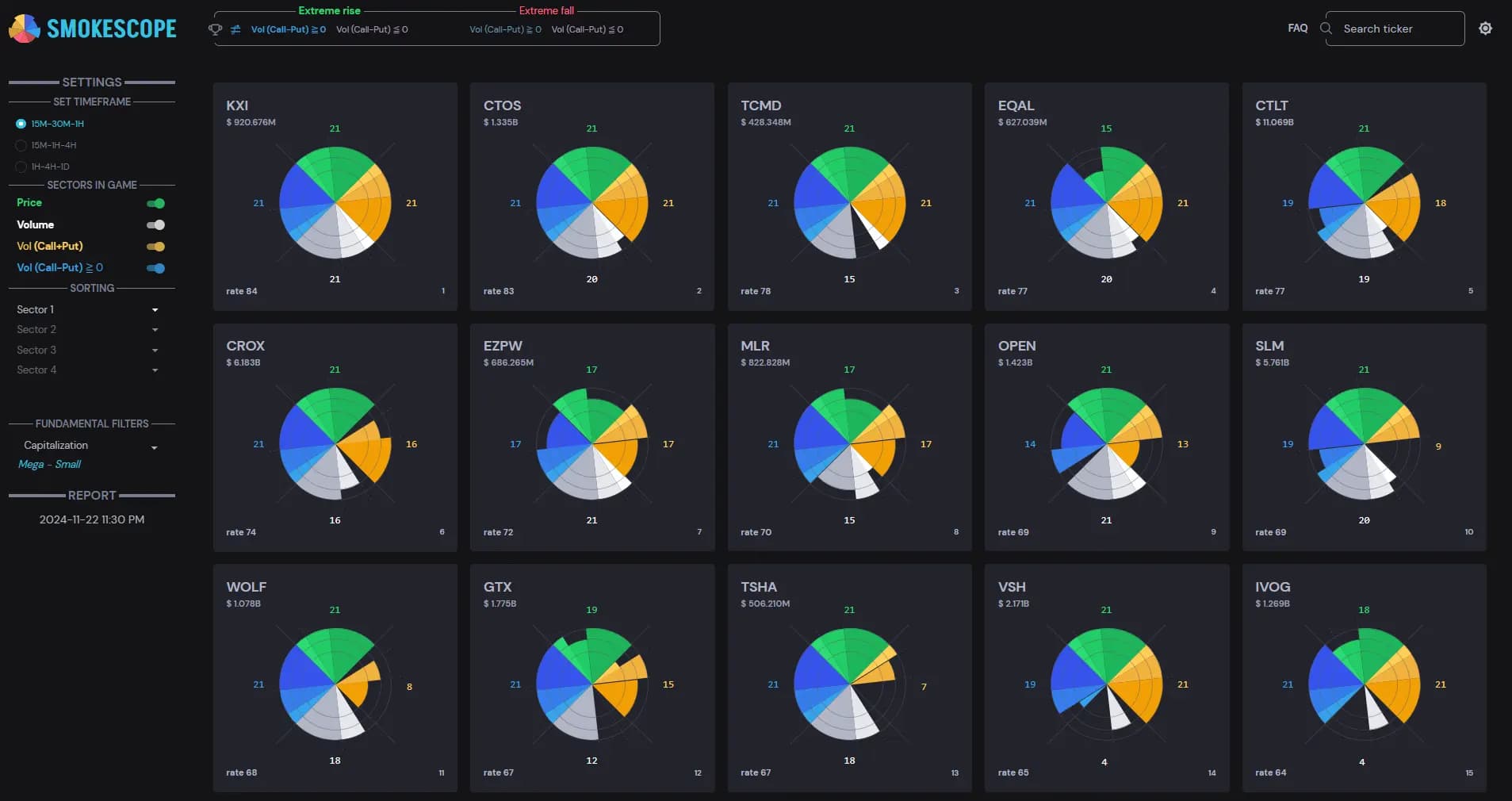1512x801 pixels.
Task: Click the swap arrows icon beside trophy
Action: click(x=235, y=29)
